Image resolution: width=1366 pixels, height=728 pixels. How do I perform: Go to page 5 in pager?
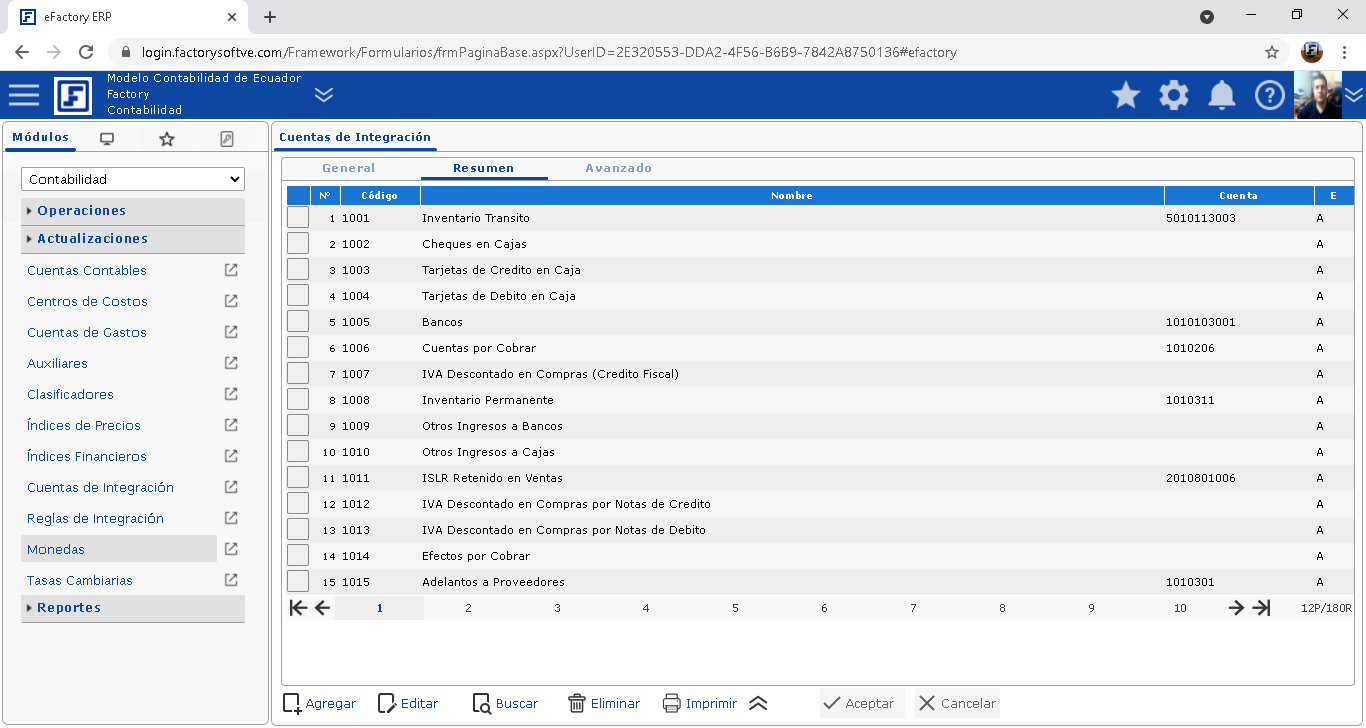(735, 608)
